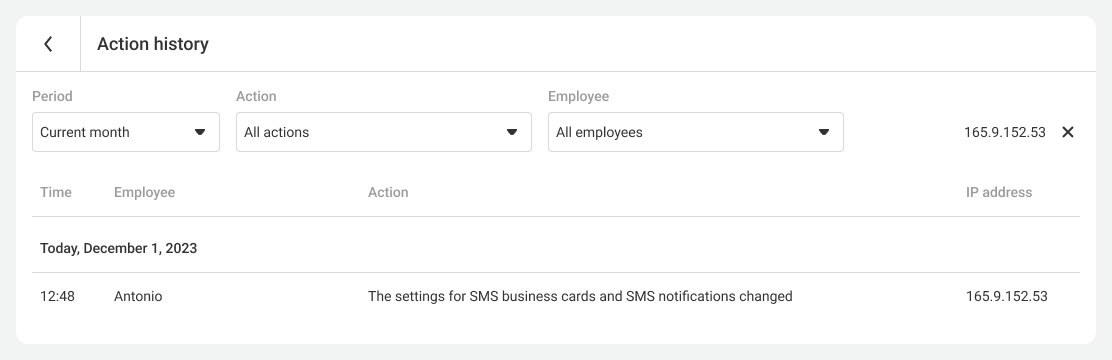Click the Action history page title
The height and width of the screenshot is (360, 1112).
(152, 44)
